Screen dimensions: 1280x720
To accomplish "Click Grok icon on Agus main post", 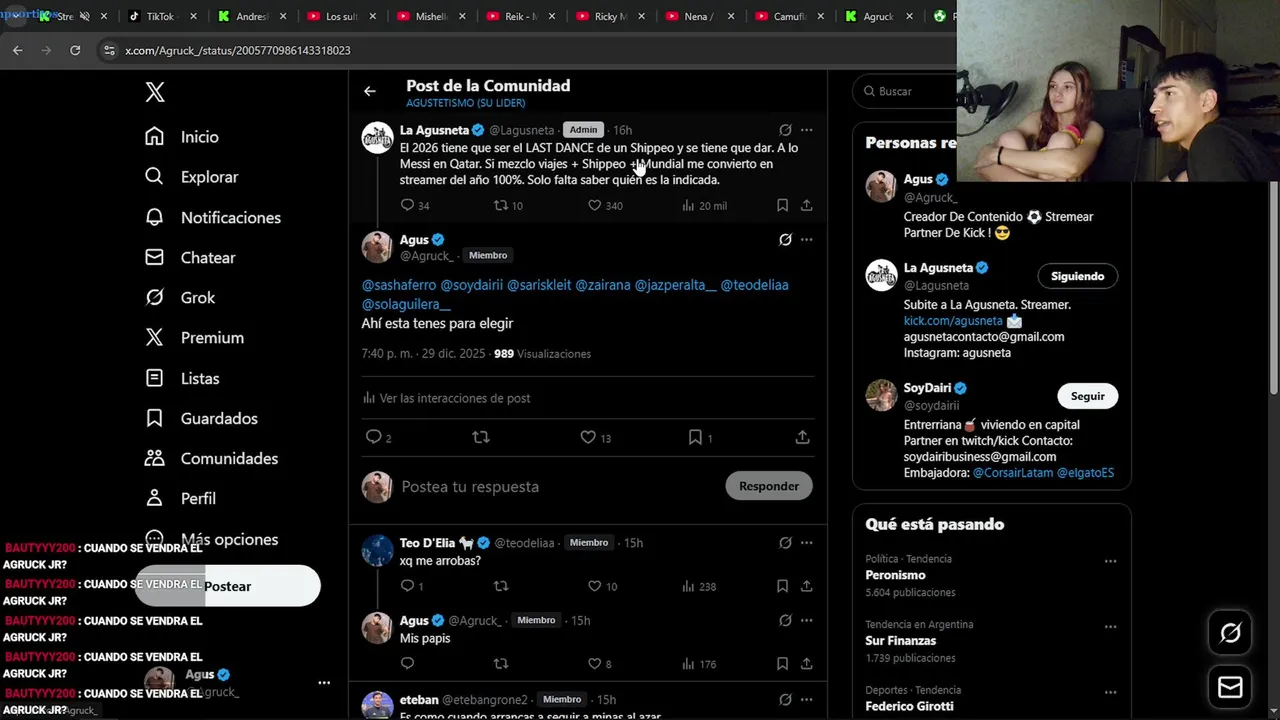I will pos(785,240).
